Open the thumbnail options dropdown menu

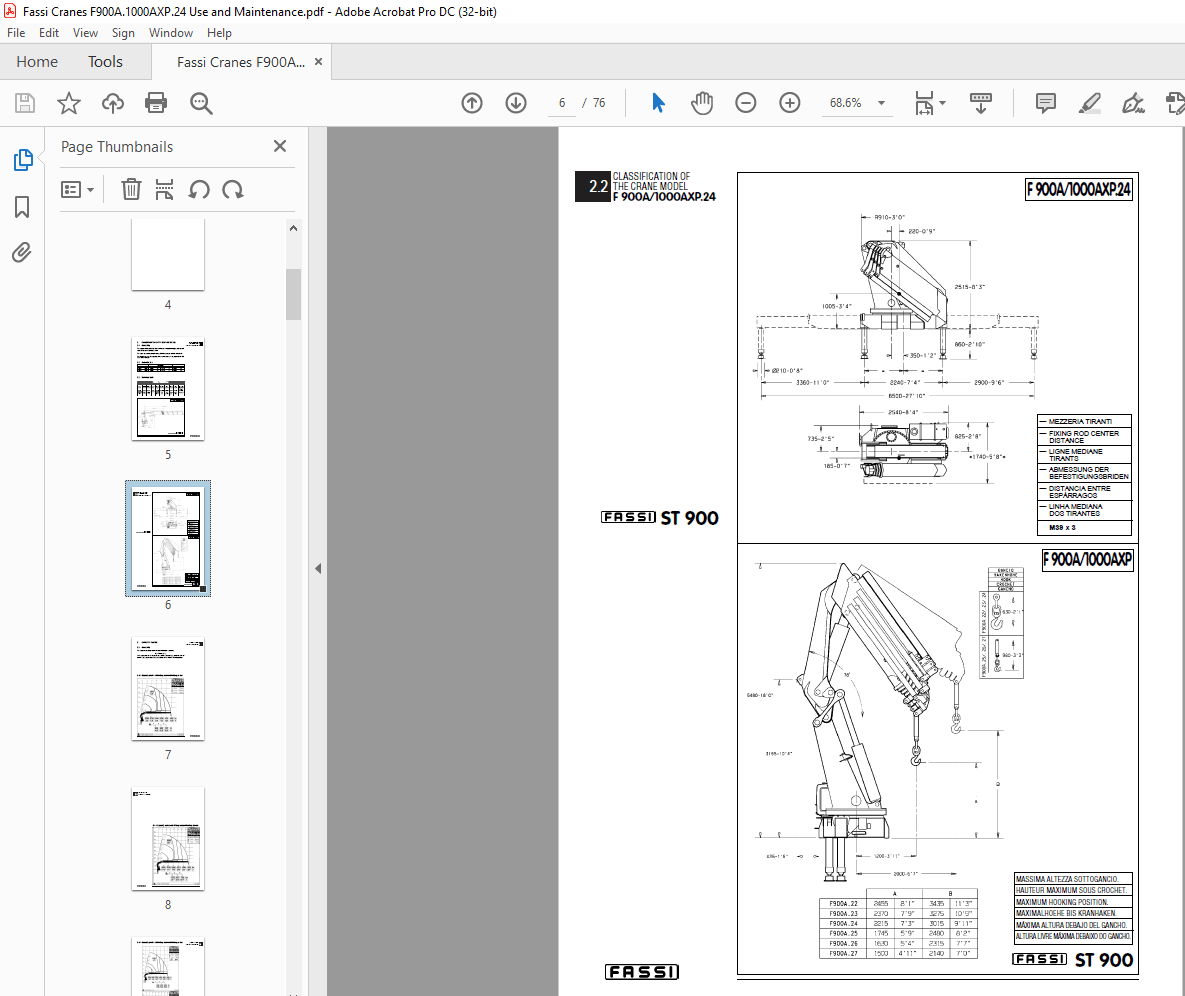pos(78,189)
